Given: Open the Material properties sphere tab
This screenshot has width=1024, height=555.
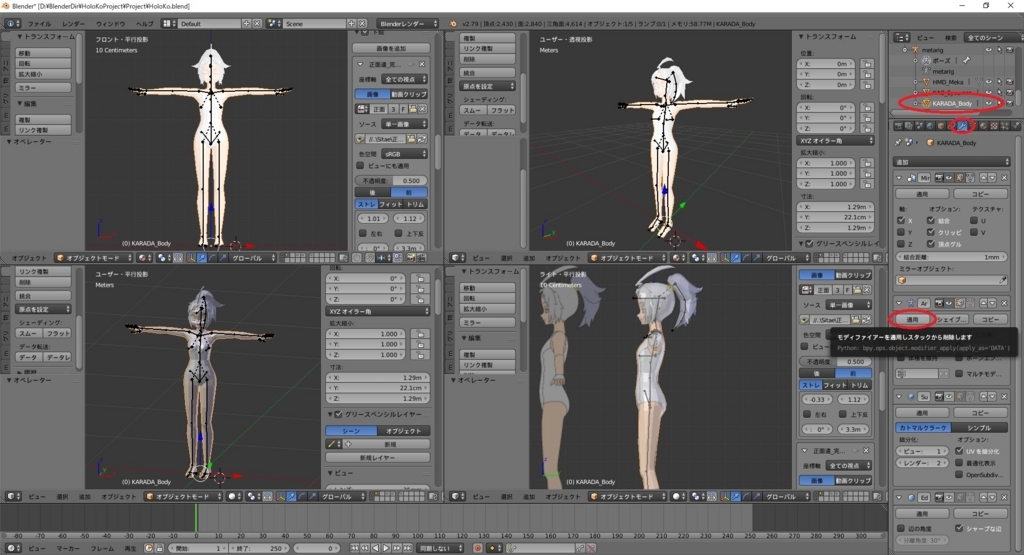Looking at the screenshot, I should point(983,126).
